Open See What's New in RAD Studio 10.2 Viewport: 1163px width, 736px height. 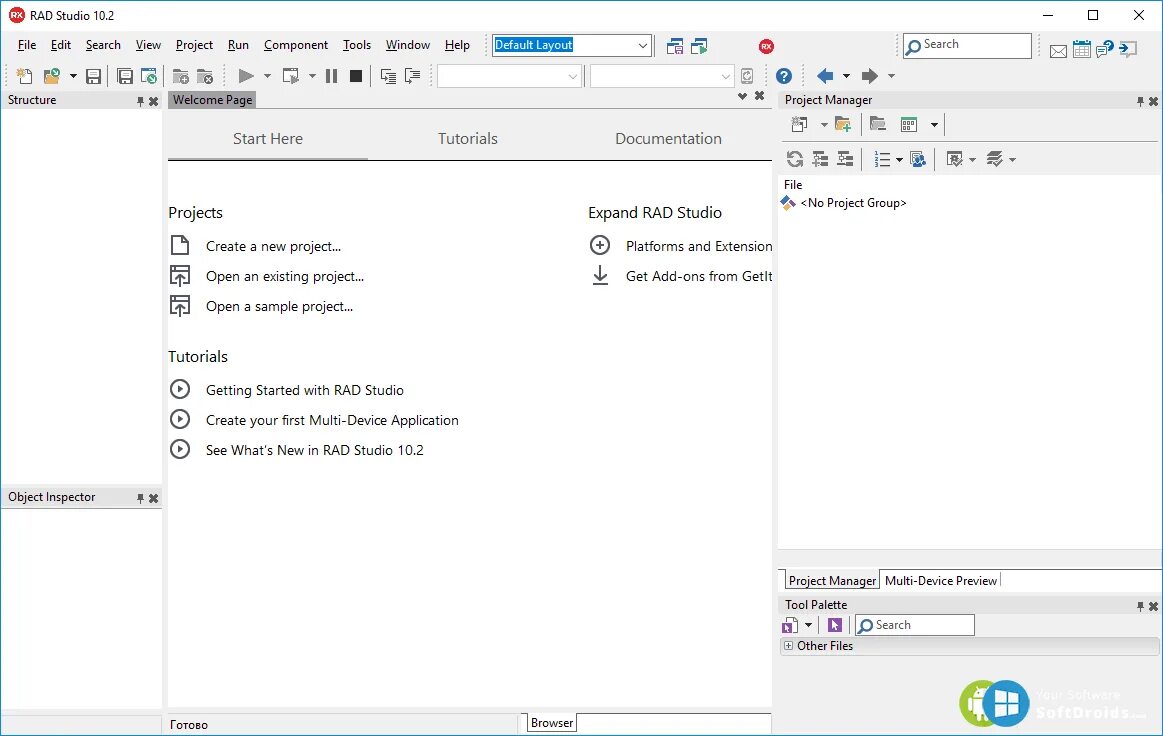click(314, 450)
